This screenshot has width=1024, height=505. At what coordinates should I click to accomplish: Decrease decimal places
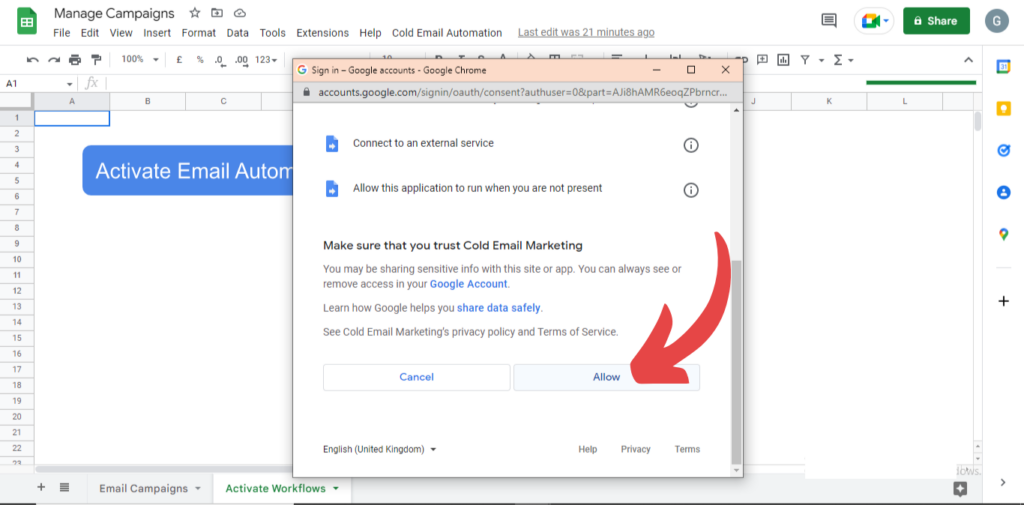click(220, 60)
